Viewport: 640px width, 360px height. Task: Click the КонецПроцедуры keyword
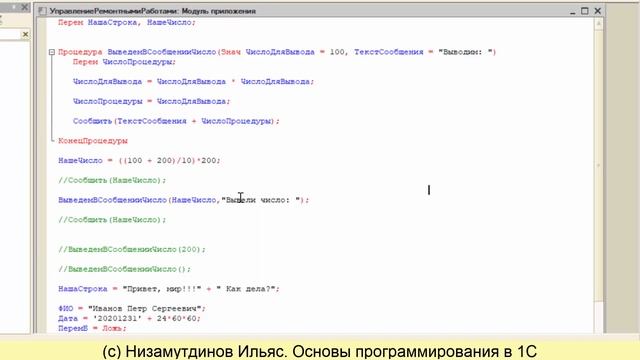coord(93,141)
